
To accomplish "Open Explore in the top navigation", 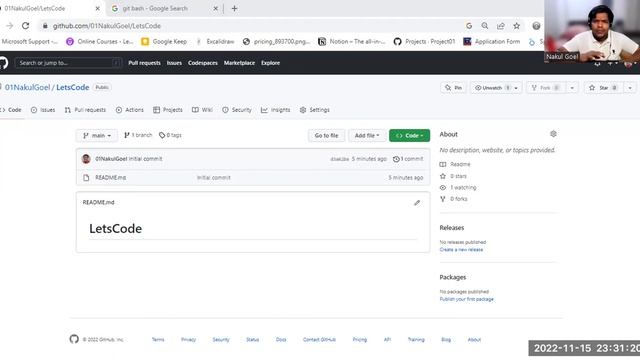I will point(271,63).
